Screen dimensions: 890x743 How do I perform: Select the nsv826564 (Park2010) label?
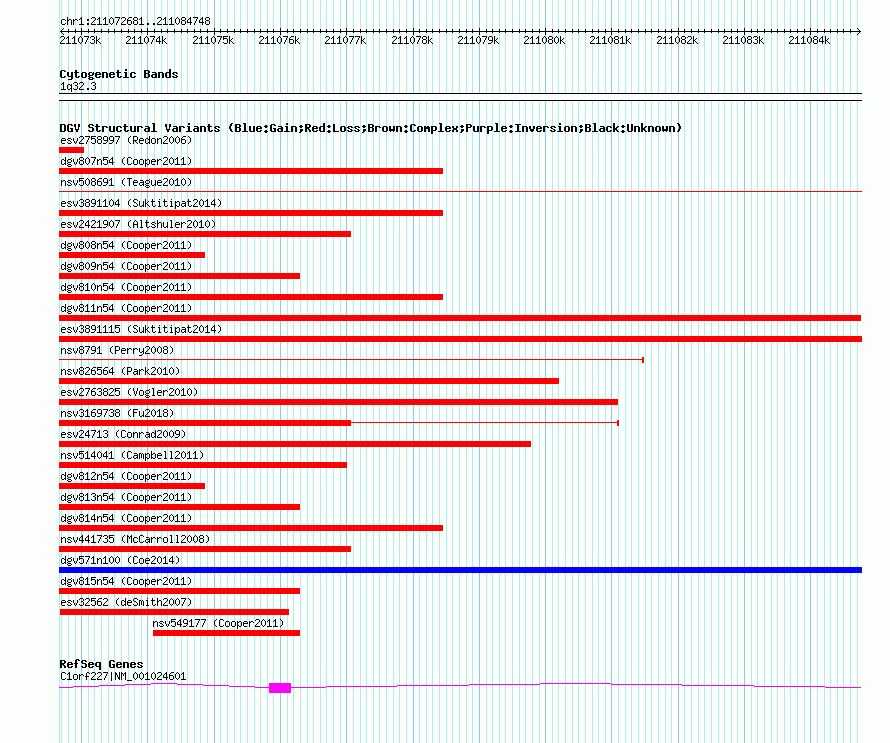click(120, 371)
